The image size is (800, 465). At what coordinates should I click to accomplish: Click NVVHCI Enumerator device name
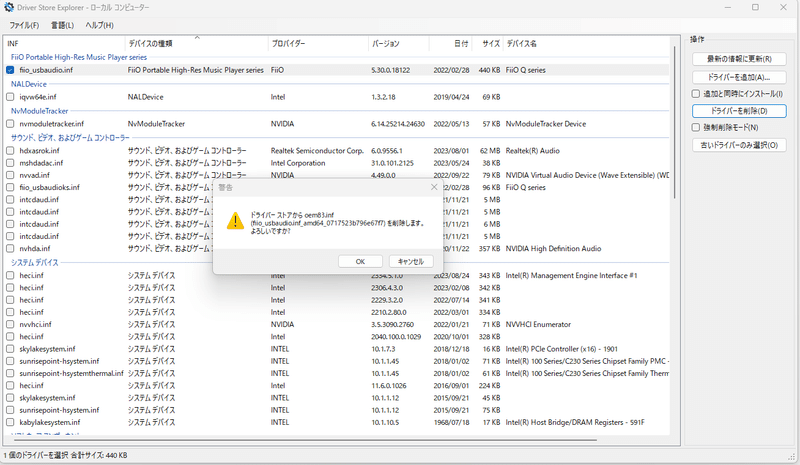[538, 324]
